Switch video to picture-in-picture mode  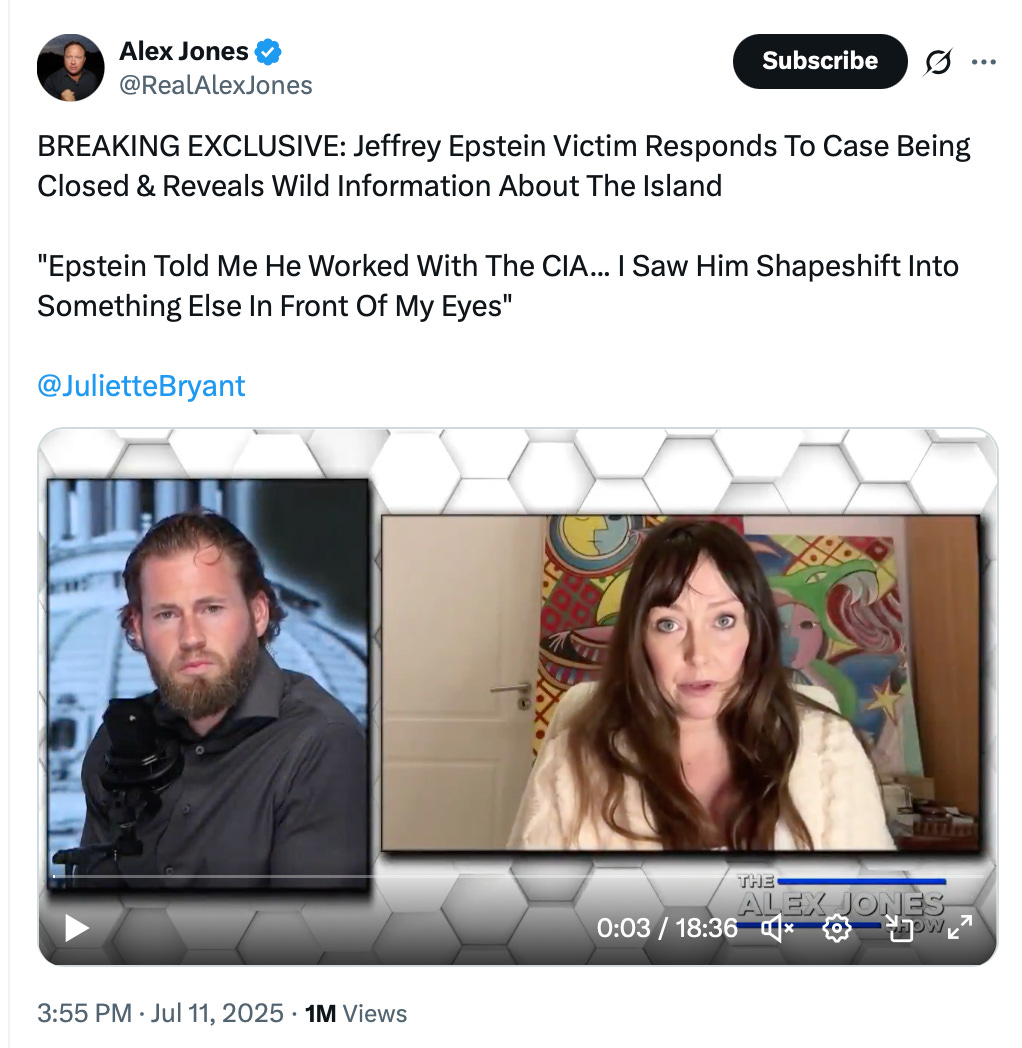tap(899, 928)
